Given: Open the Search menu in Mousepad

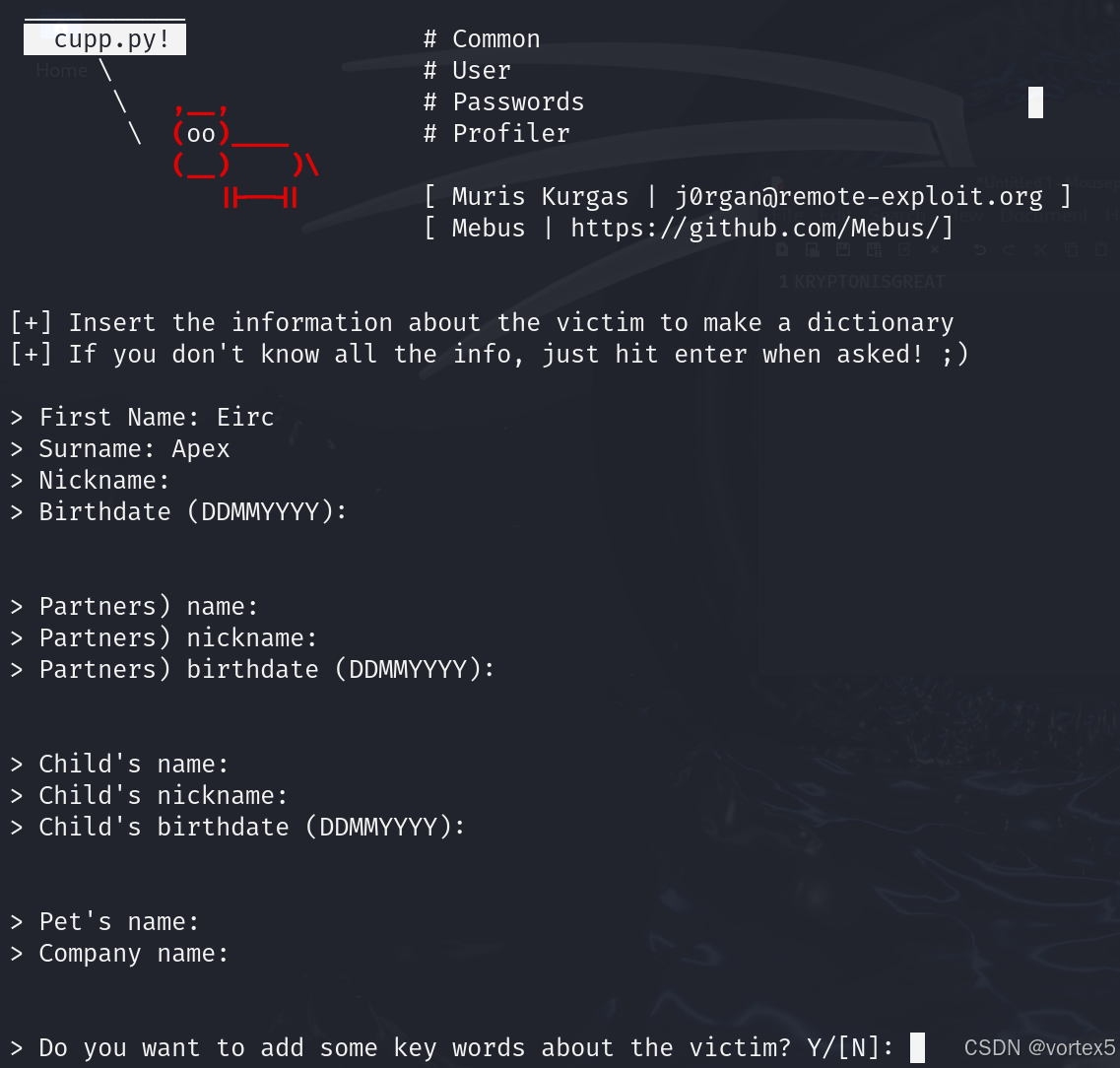Looking at the screenshot, I should click(896, 216).
